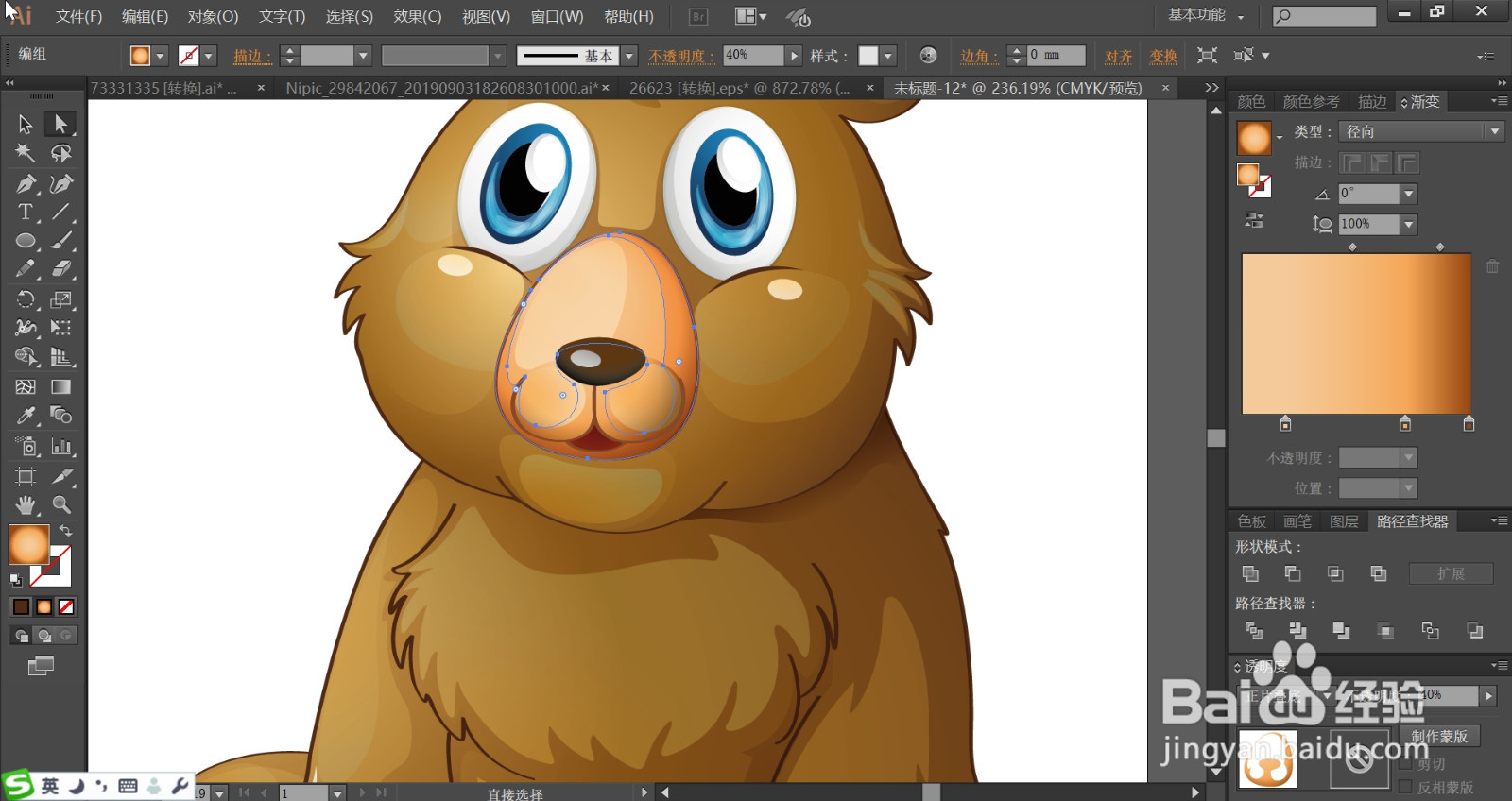Select the Lasso tool
This screenshot has width=1512, height=801.
(60, 153)
